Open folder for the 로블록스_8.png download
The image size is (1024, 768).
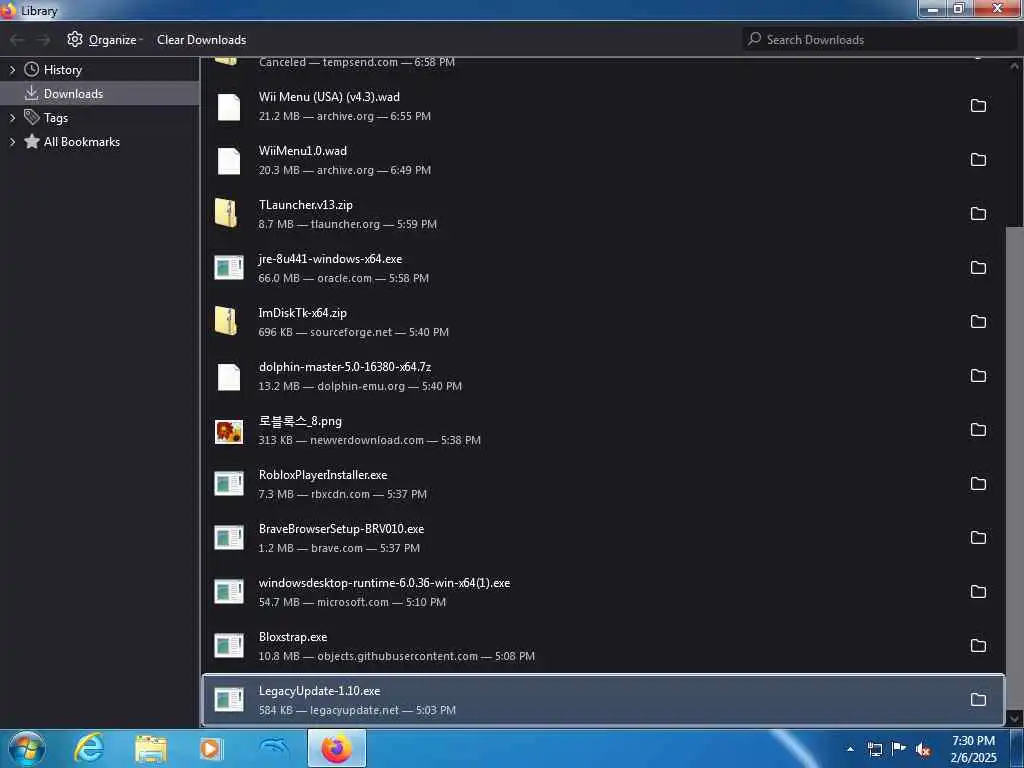[978, 430]
